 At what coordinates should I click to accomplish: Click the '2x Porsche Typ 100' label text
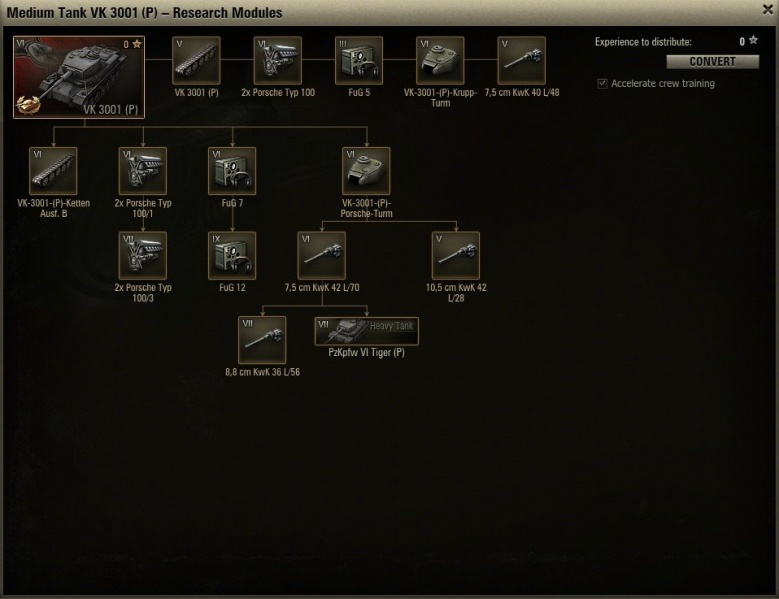point(278,92)
